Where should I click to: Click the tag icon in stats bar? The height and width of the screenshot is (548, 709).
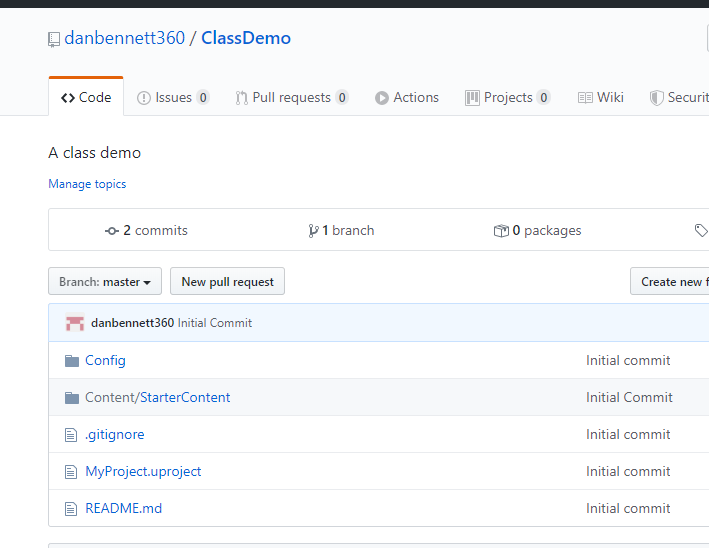tap(700, 230)
